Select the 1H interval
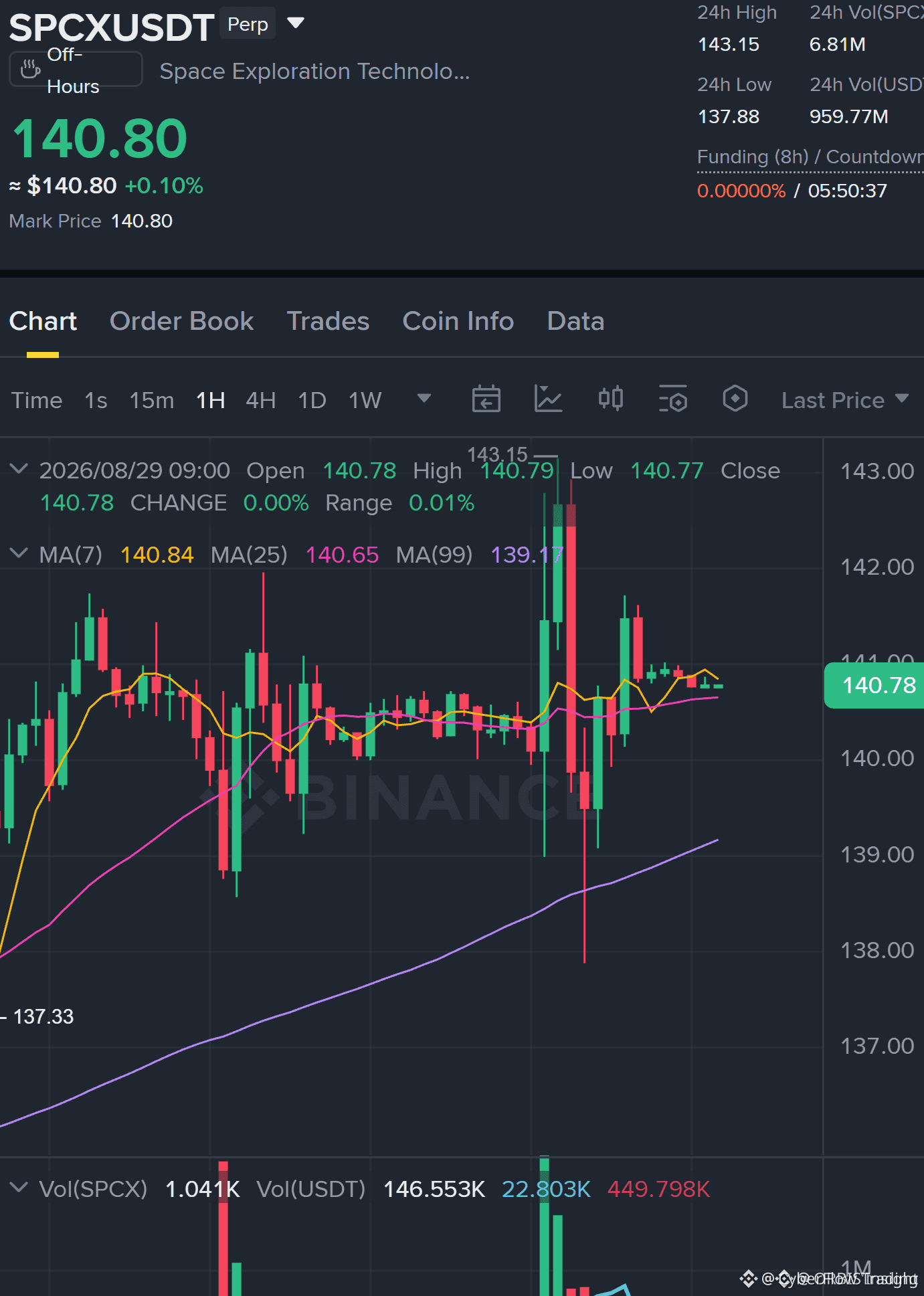 210,400
